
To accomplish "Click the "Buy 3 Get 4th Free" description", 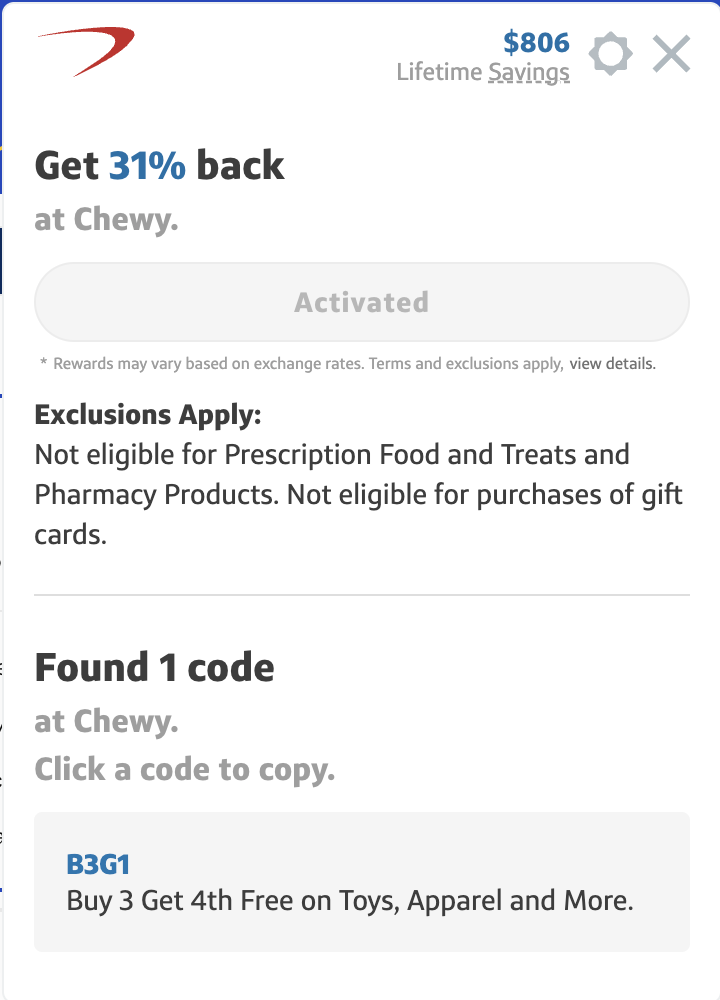I will (350, 901).
